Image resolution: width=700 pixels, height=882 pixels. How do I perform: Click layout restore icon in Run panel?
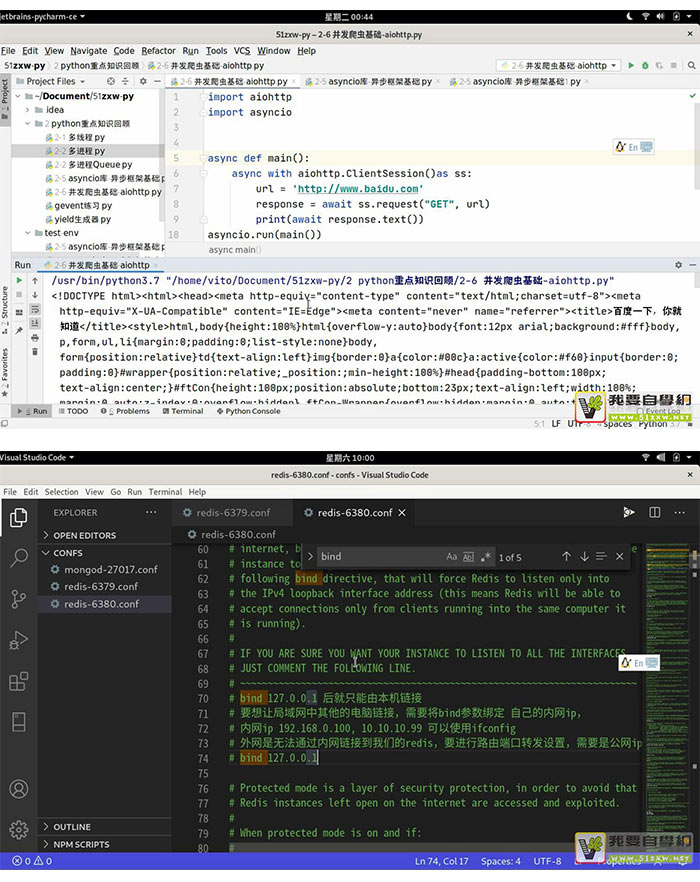(19, 312)
